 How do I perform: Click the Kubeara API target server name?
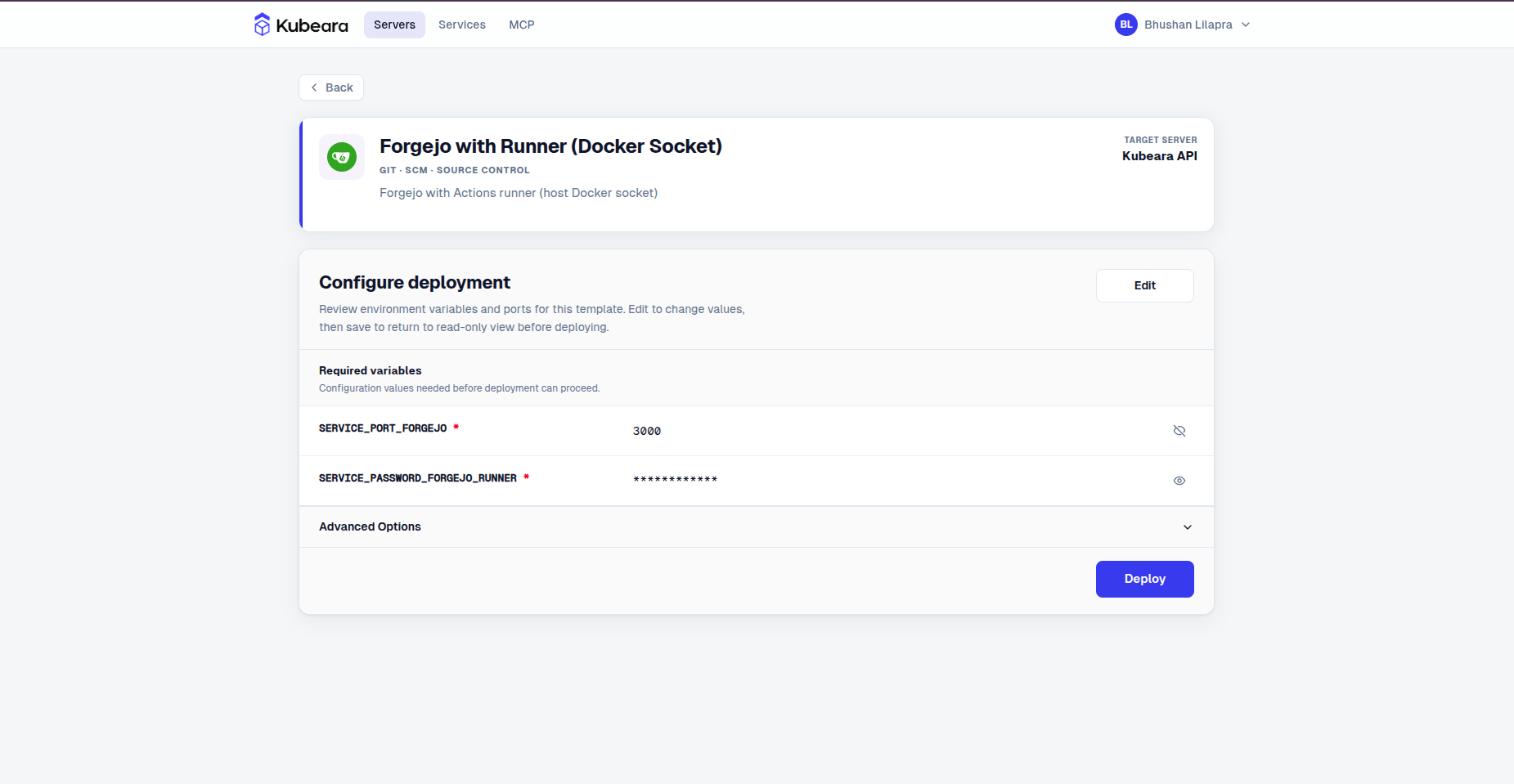pos(1160,156)
